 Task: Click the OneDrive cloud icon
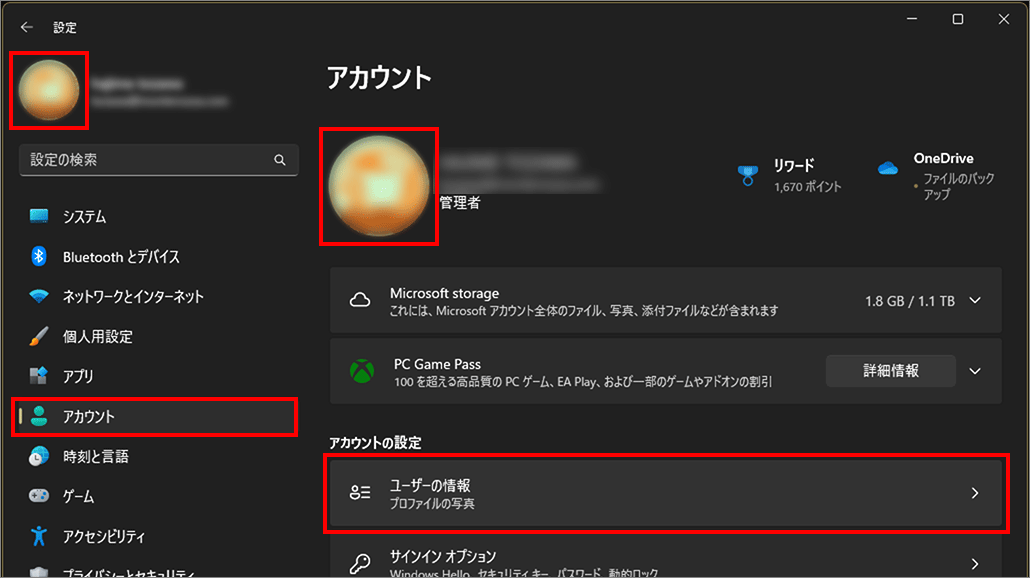887,168
